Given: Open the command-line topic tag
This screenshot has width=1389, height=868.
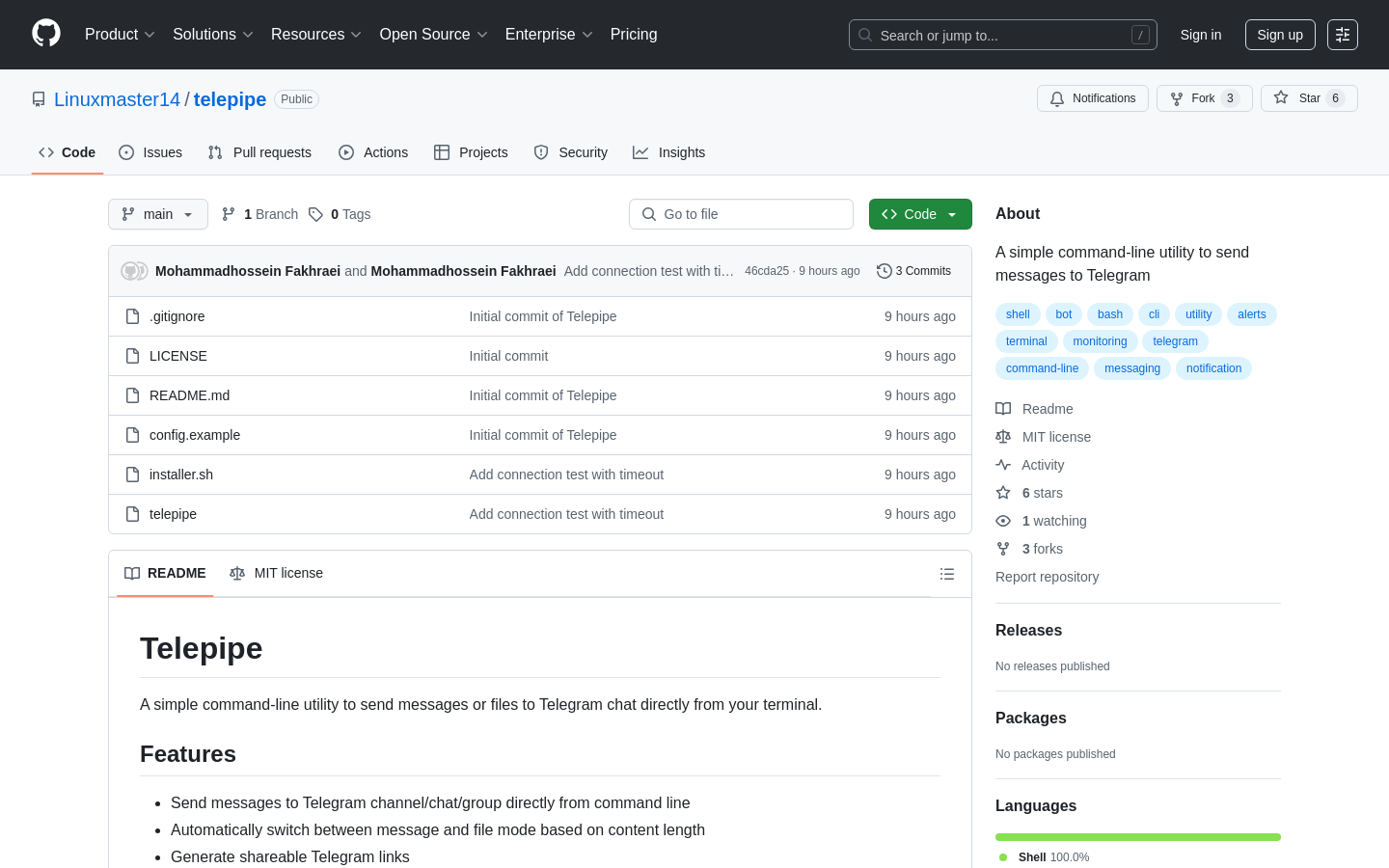Looking at the screenshot, I should (1042, 368).
